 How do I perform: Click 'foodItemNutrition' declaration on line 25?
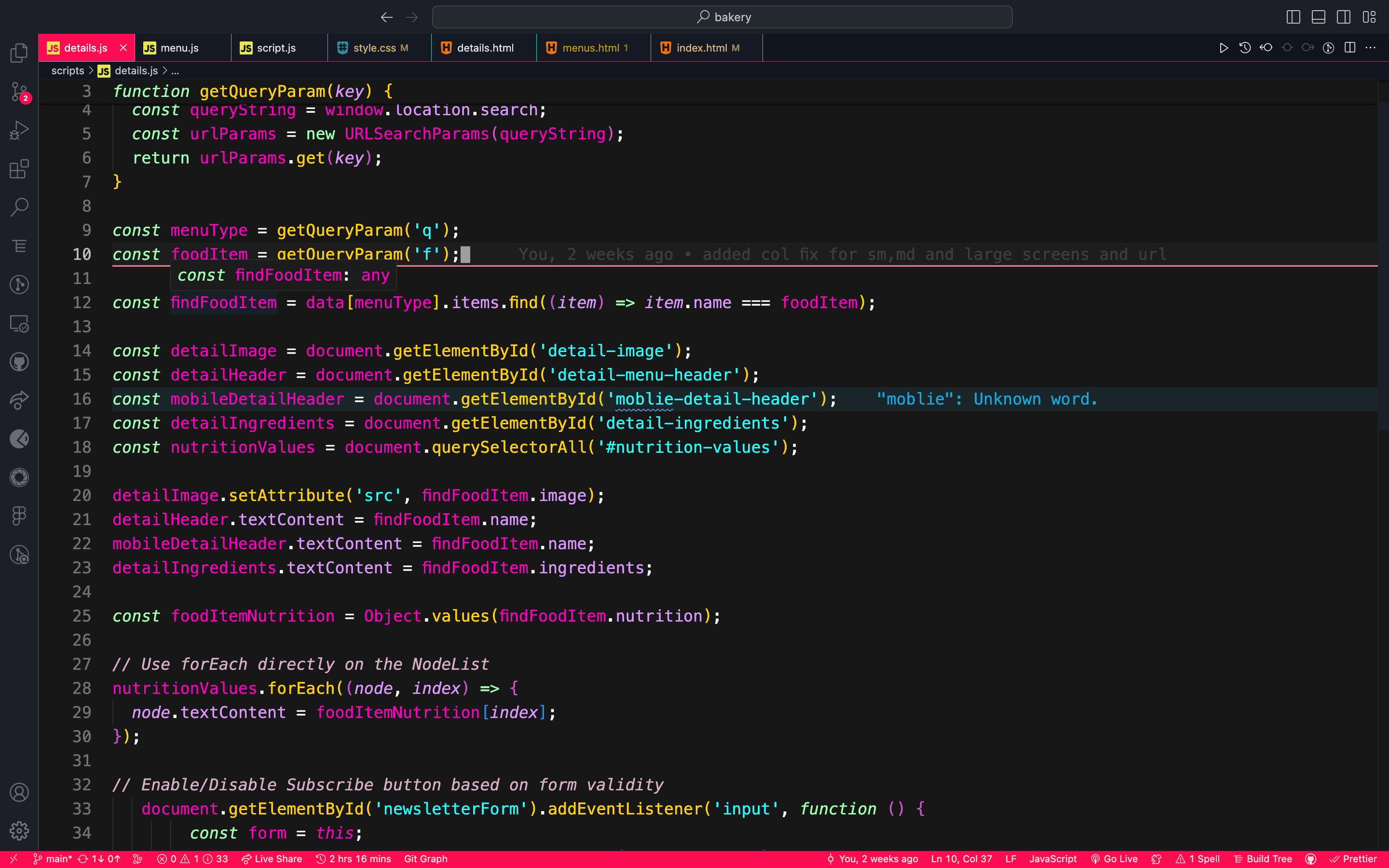pyautogui.click(x=253, y=616)
